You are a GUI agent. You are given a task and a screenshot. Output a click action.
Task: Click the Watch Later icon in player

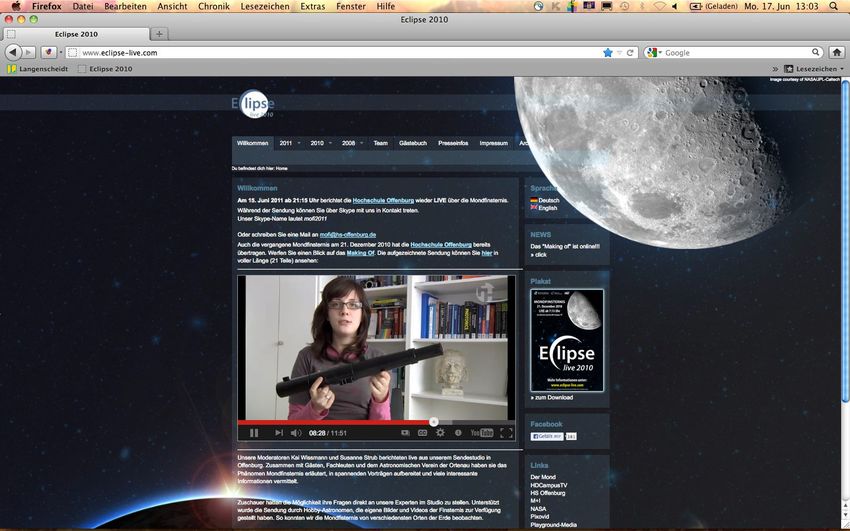tap(405, 433)
